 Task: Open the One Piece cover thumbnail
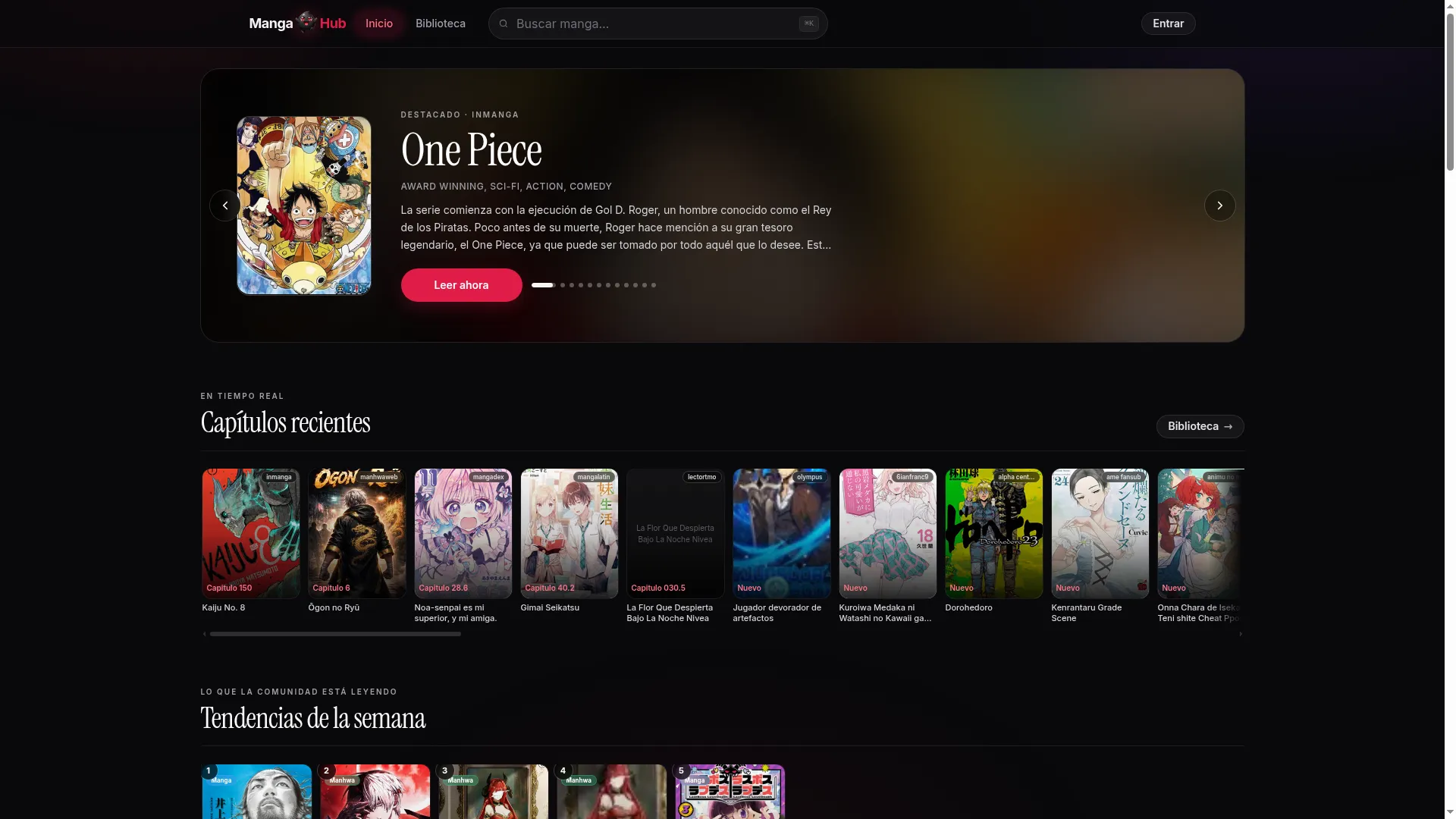coord(304,206)
